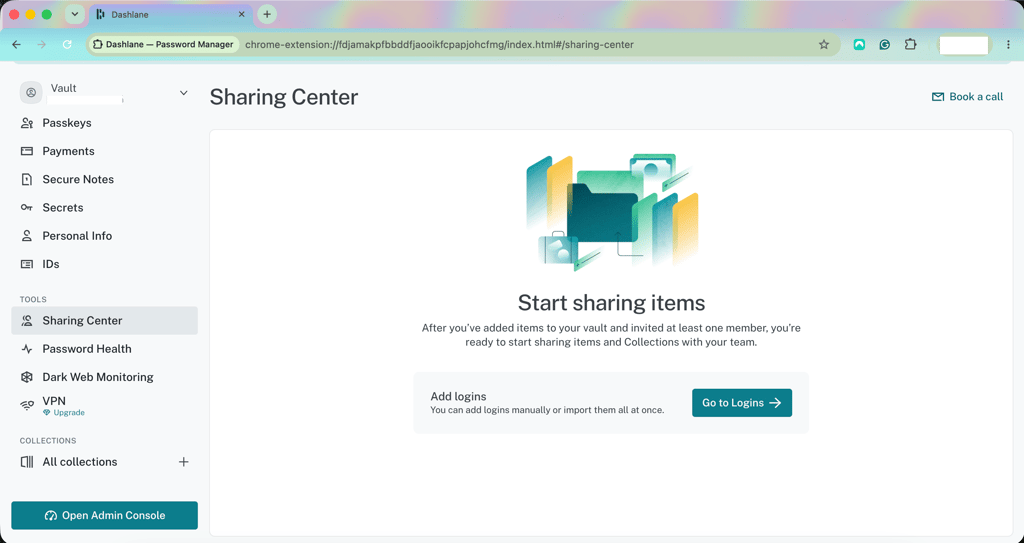Click the Password Health pulse icon

27,349
